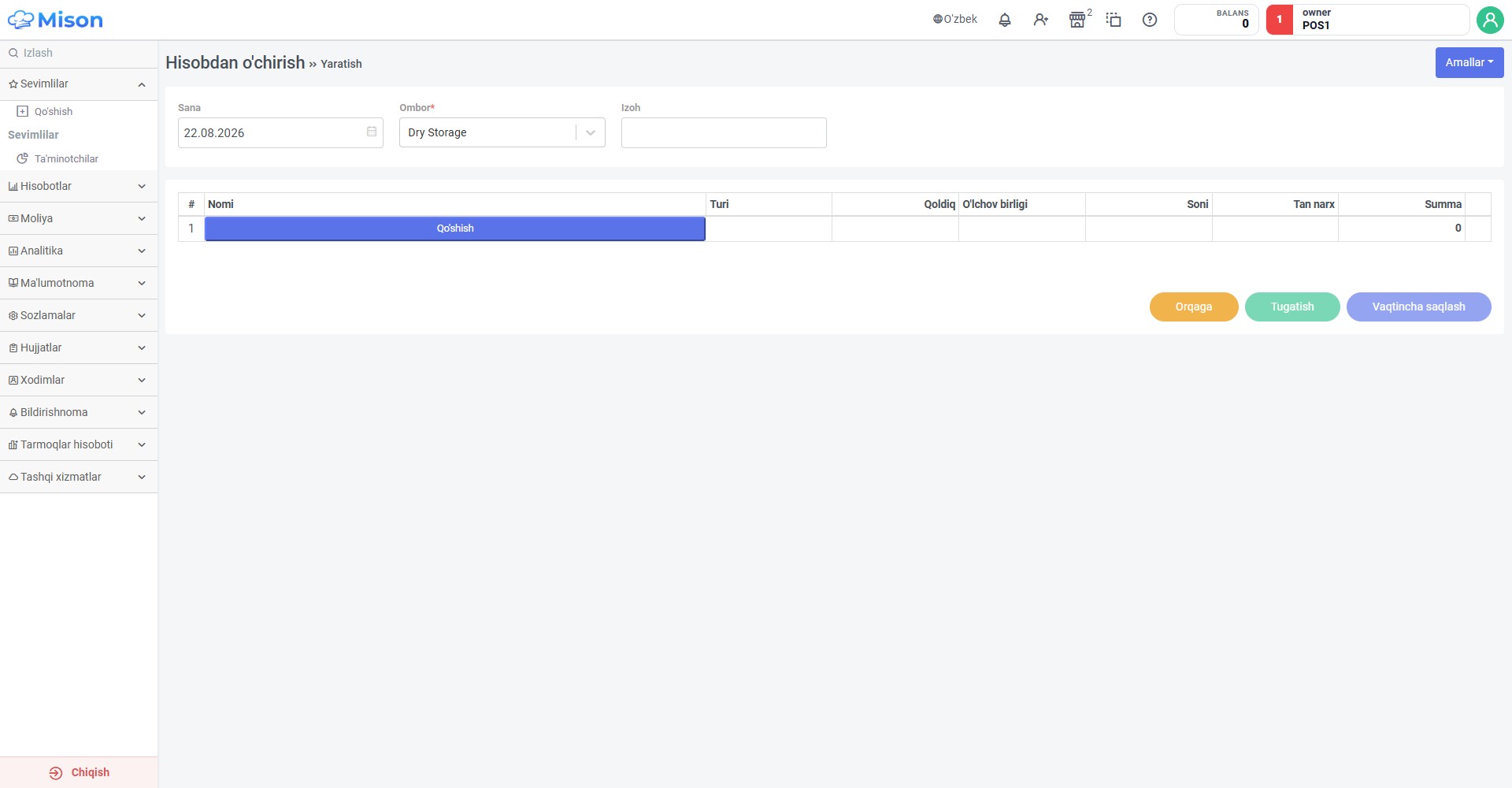Click the Izoh comment input field
This screenshot has width=1512, height=788.
coord(724,132)
